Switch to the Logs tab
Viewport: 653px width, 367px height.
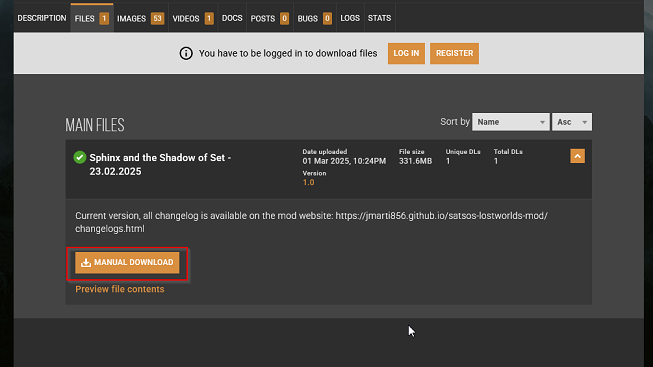click(350, 18)
